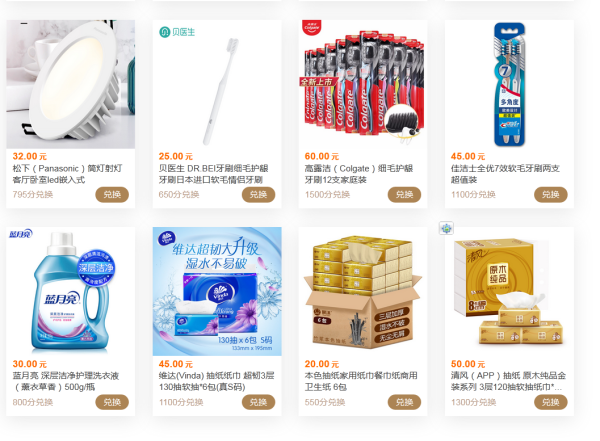Click the small globe icon above tissue product
The height and width of the screenshot is (441, 600).
(x=446, y=229)
